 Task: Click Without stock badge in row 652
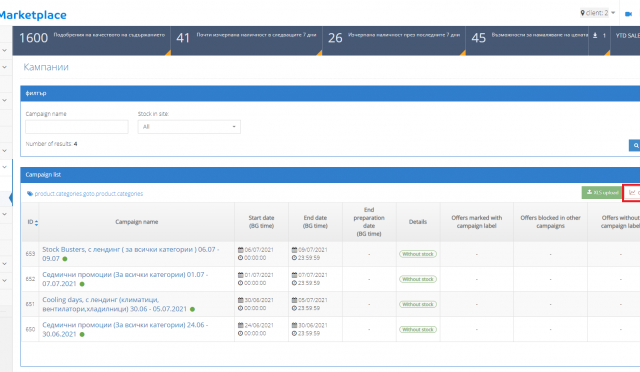tap(418, 279)
